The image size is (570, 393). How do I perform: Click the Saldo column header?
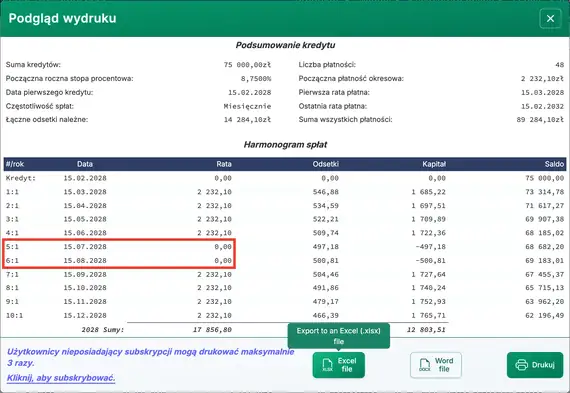click(554, 164)
